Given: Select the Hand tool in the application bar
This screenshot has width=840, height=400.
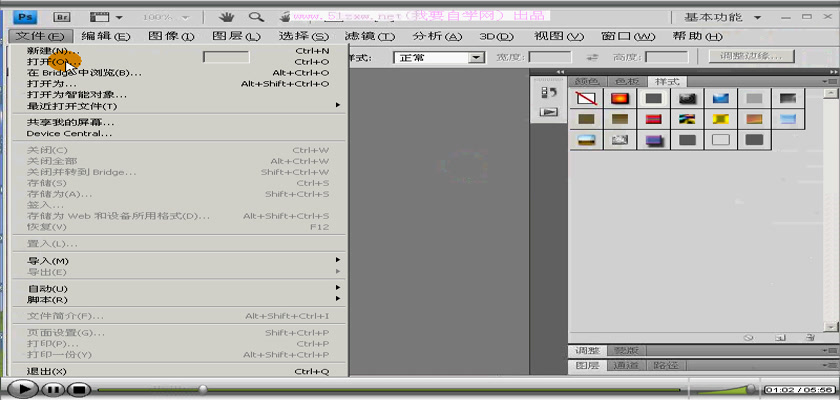Looking at the screenshot, I should point(227,17).
